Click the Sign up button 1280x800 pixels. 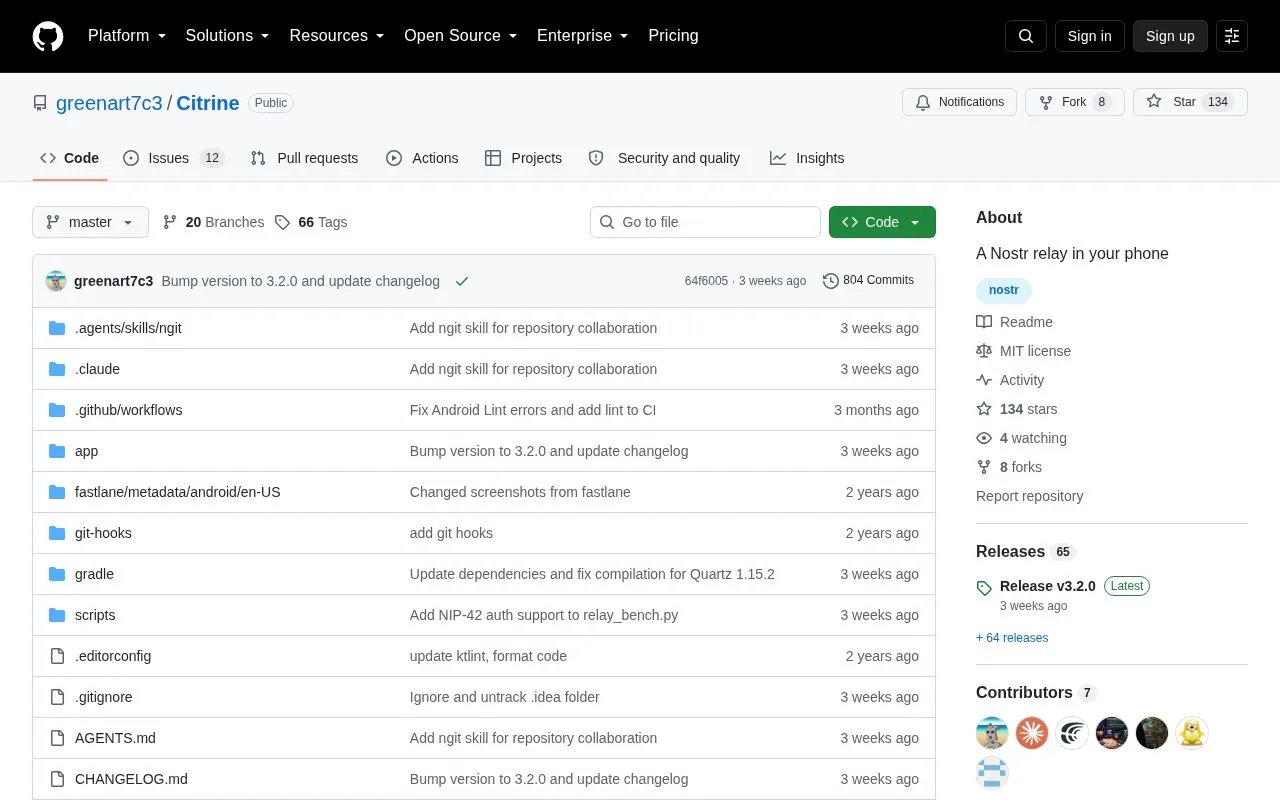1170,36
